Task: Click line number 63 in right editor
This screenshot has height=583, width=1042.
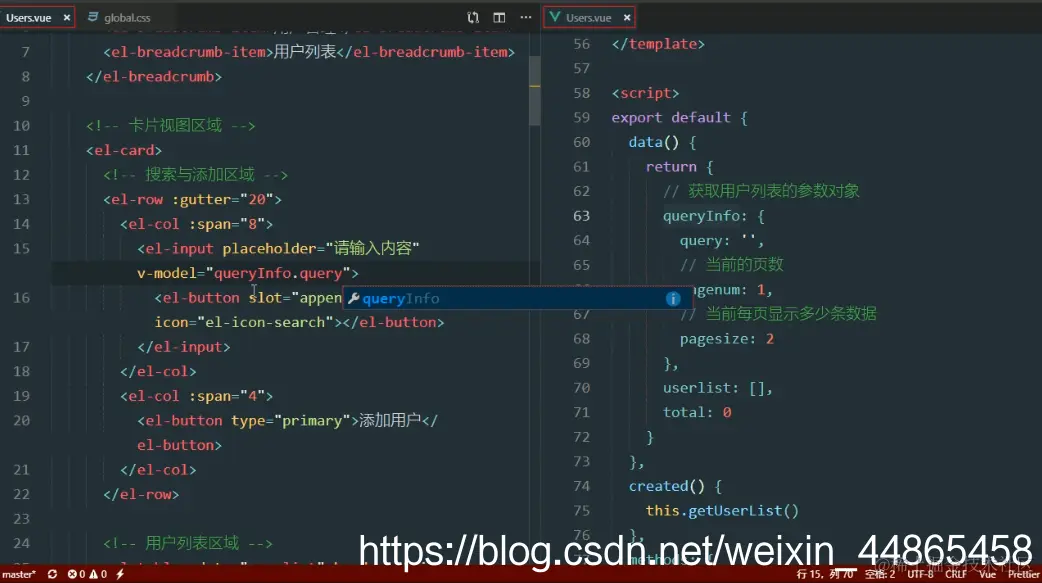Action: coord(581,216)
